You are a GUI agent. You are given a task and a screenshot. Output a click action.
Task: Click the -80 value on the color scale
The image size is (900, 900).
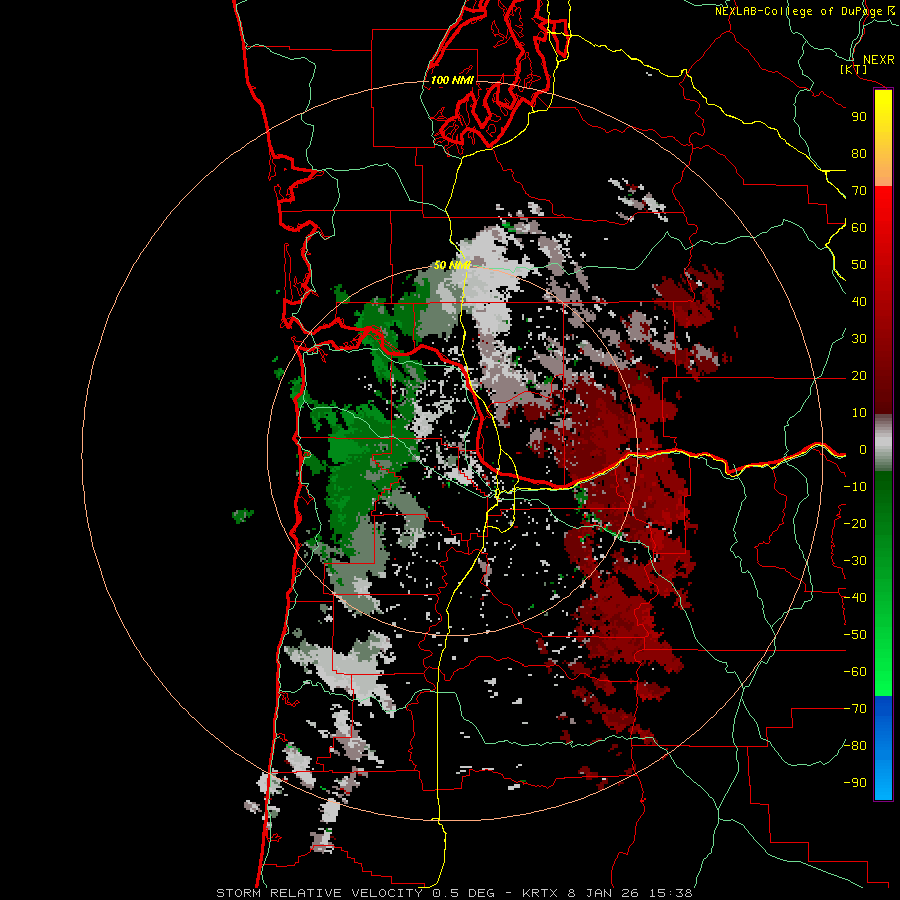855,746
